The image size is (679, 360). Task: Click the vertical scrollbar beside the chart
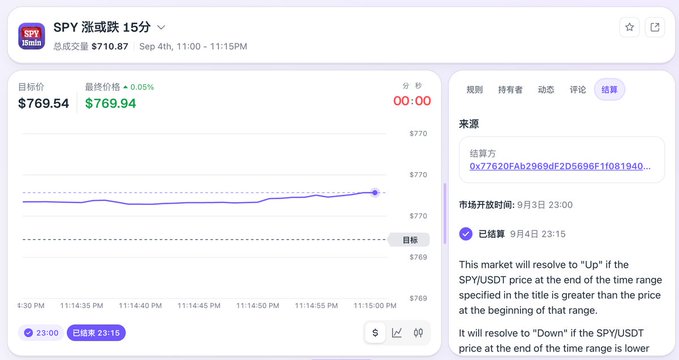(x=445, y=214)
